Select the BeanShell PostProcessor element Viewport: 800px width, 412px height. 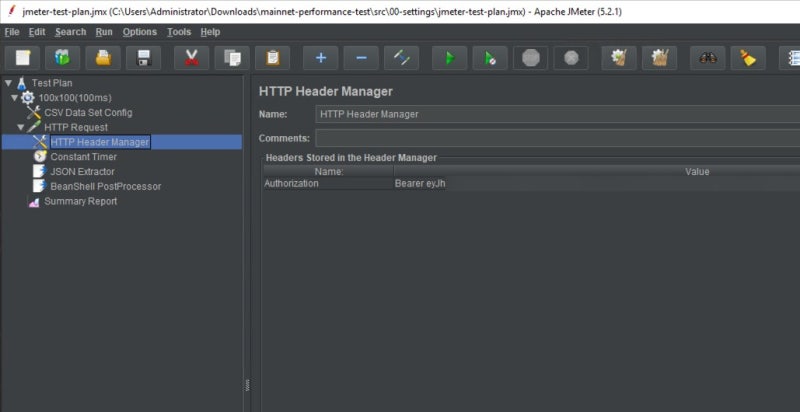(106, 186)
